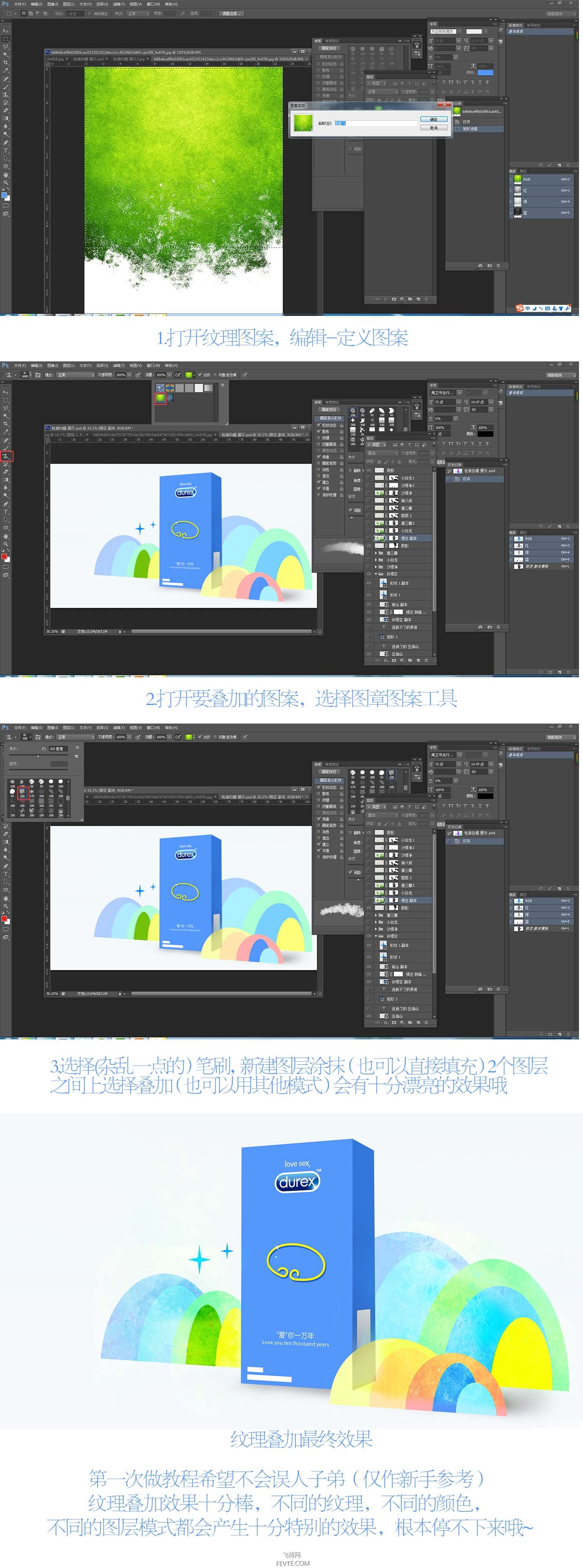Screen dimensions: 583x1568
Task: Click create new layer icon in step 2 Layers panel
Action: 419,660
